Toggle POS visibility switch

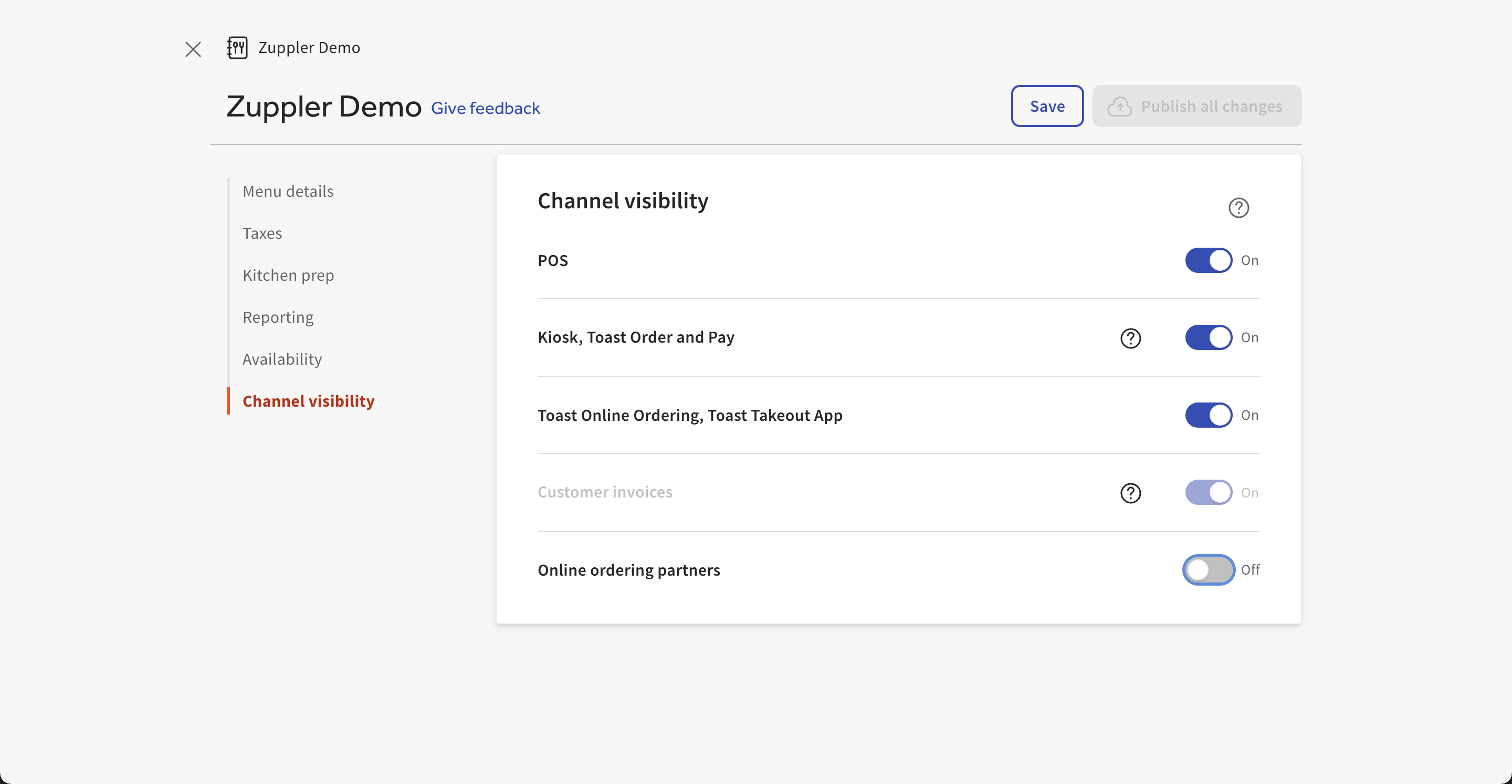tap(1208, 260)
